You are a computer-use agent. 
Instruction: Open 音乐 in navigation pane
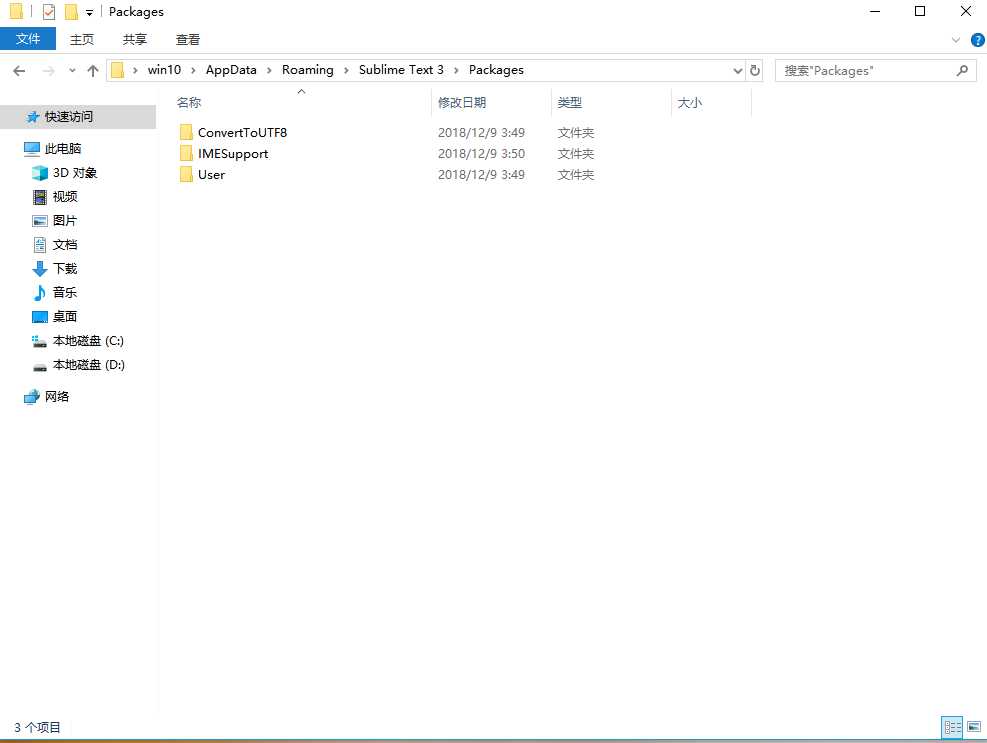click(64, 292)
